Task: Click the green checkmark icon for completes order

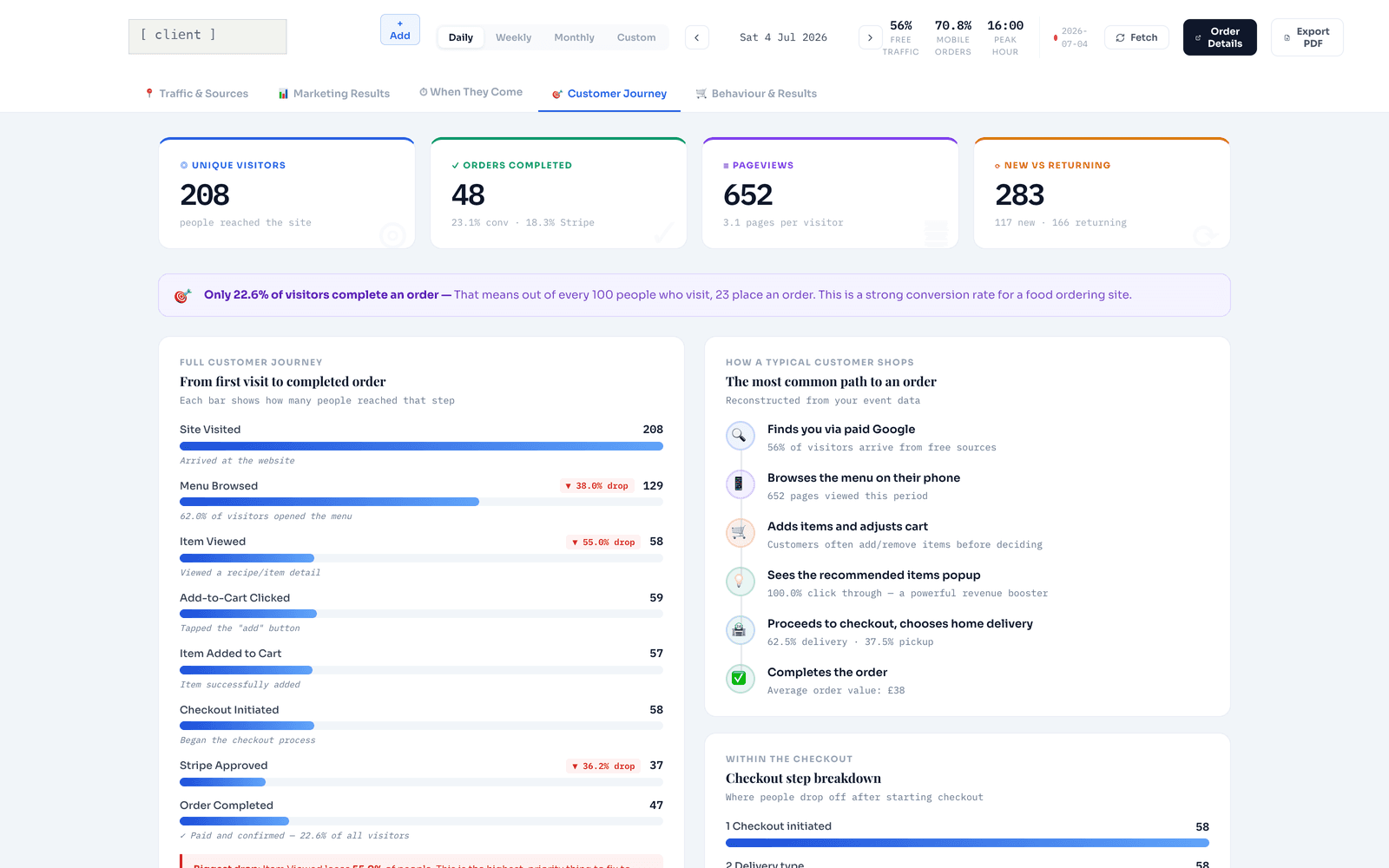Action: pyautogui.click(x=739, y=678)
